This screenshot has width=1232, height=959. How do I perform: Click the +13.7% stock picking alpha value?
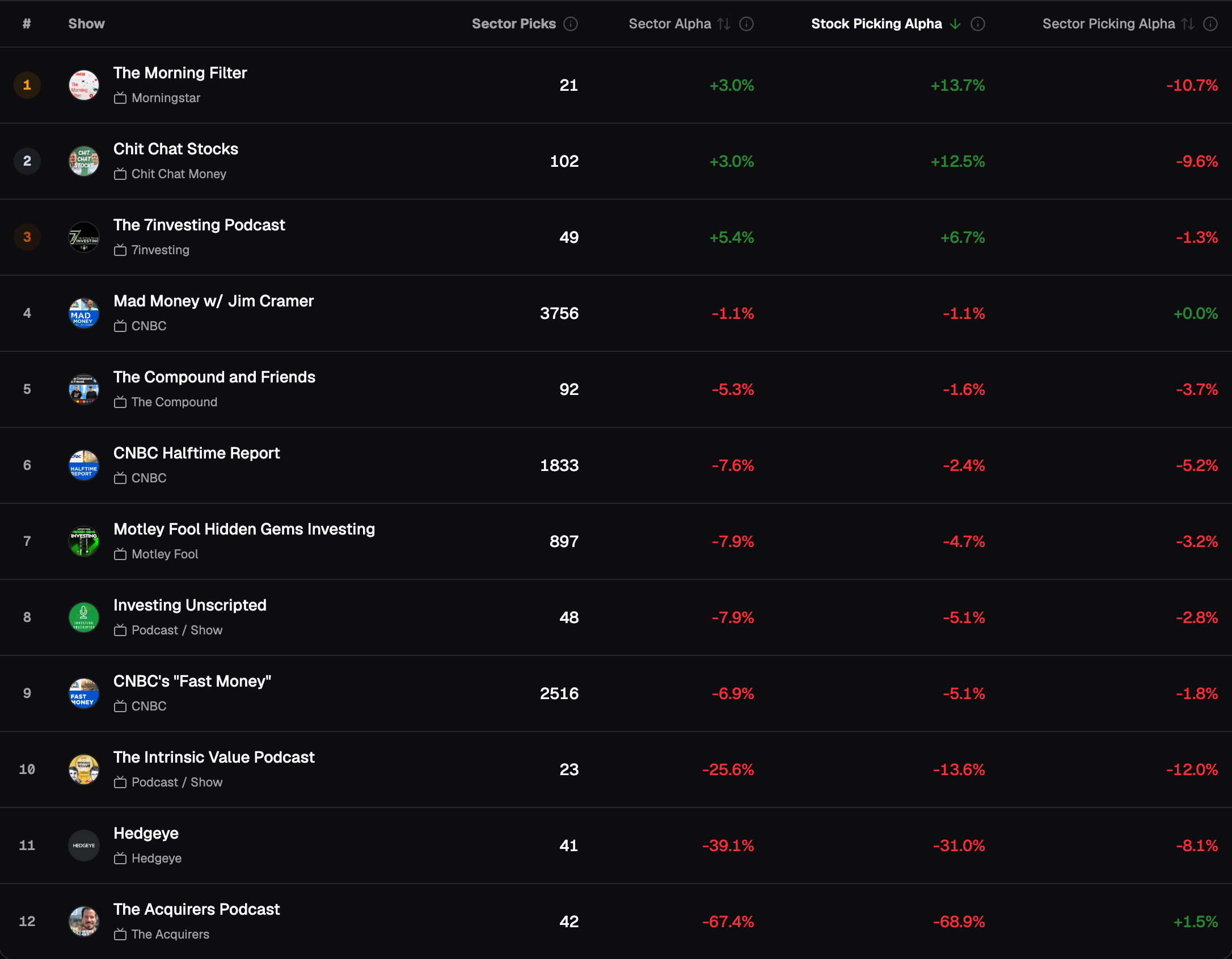coord(957,85)
